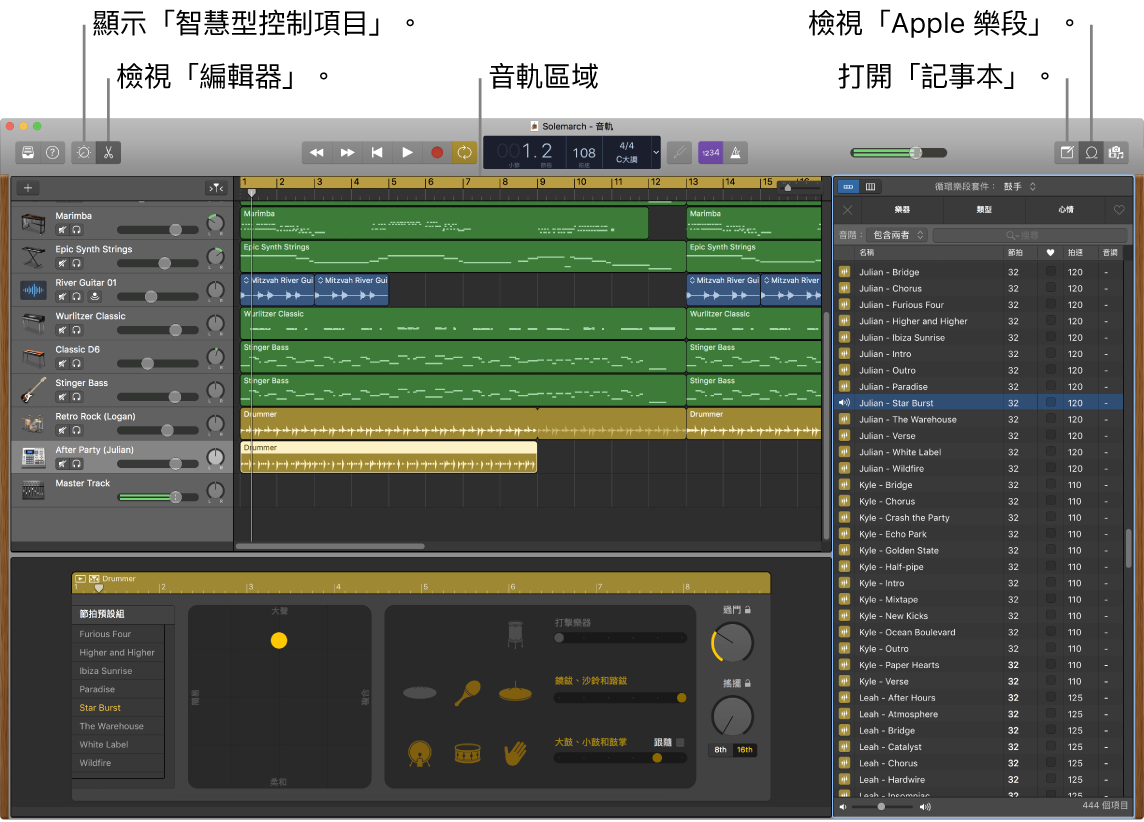Open the Smart Controls panel
The image size is (1144, 822).
click(x=83, y=152)
